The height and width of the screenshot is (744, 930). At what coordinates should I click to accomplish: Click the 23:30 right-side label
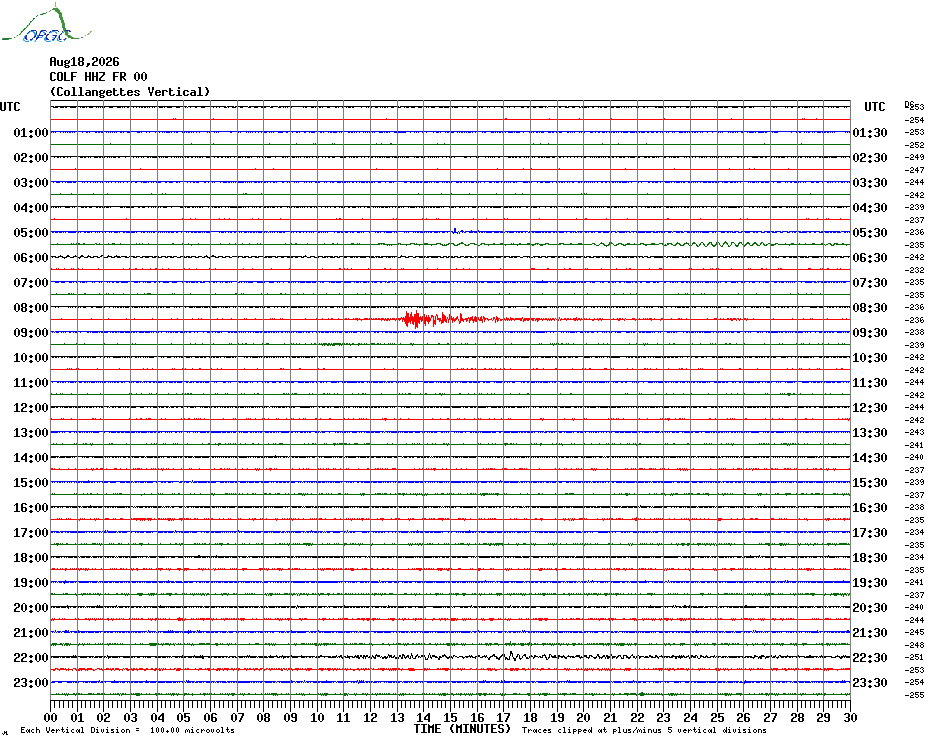pyautogui.click(x=870, y=682)
